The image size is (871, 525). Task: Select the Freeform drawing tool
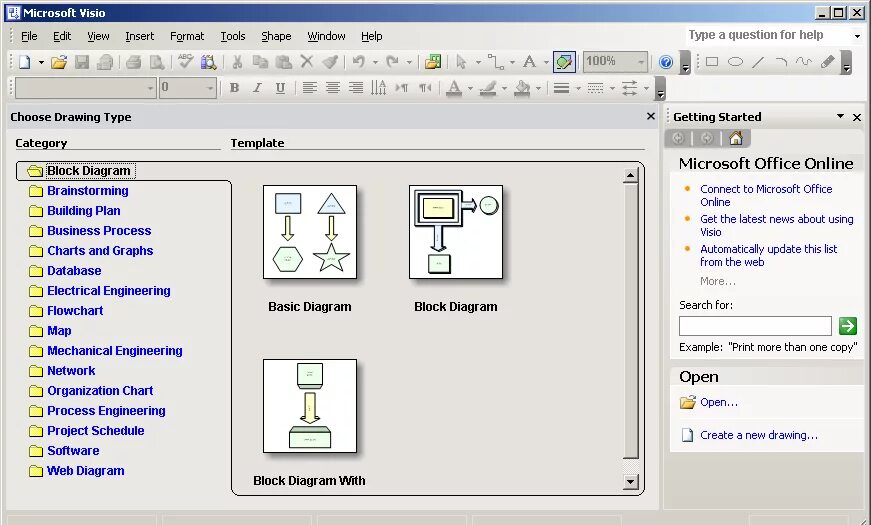804,62
